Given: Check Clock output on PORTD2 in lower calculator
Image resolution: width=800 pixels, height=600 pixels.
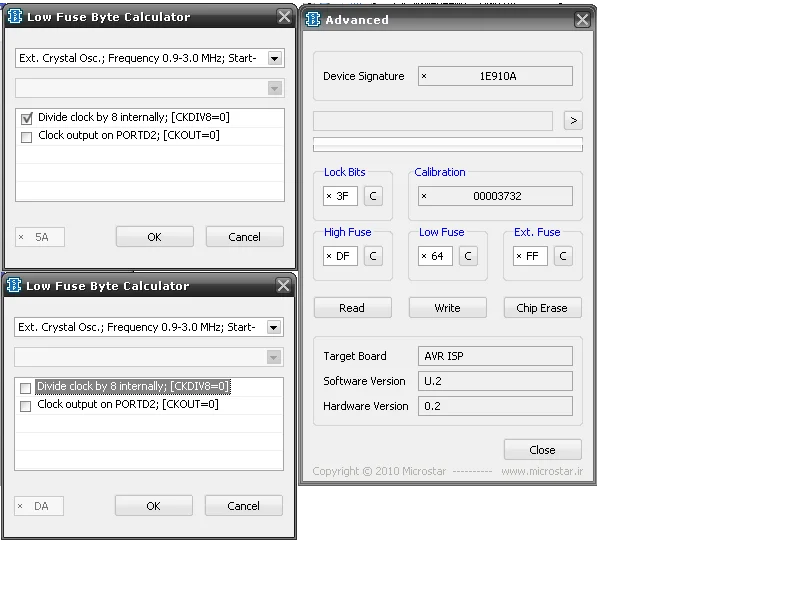Looking at the screenshot, I should [26, 406].
